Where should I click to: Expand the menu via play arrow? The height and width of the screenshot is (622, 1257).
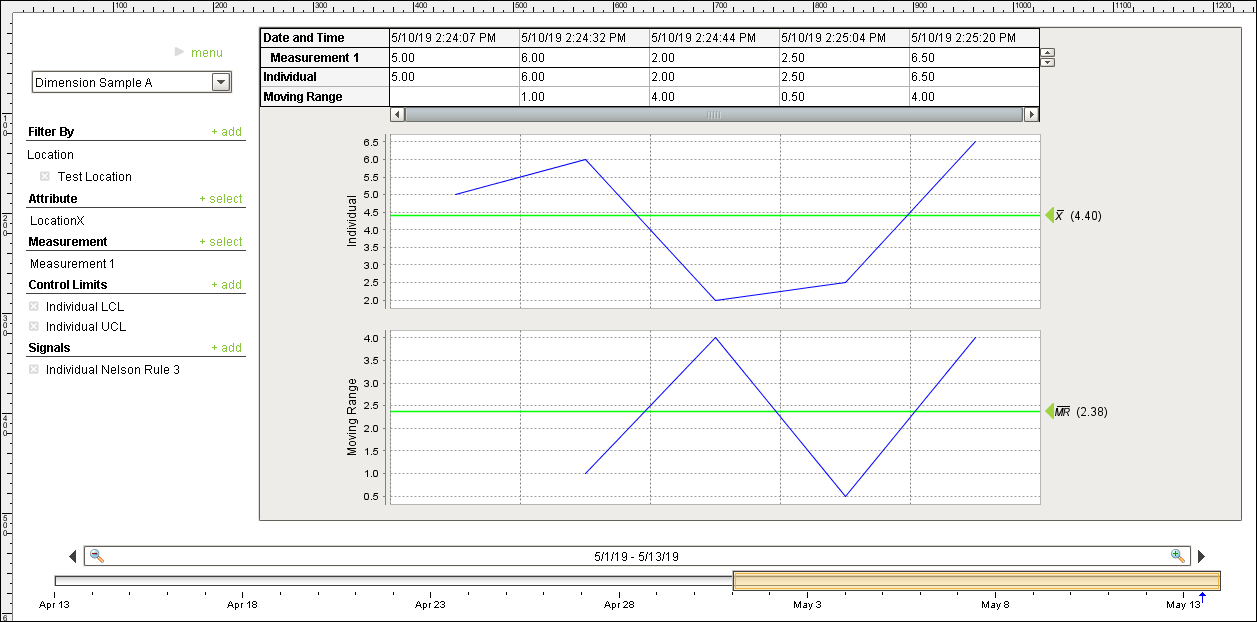(179, 51)
